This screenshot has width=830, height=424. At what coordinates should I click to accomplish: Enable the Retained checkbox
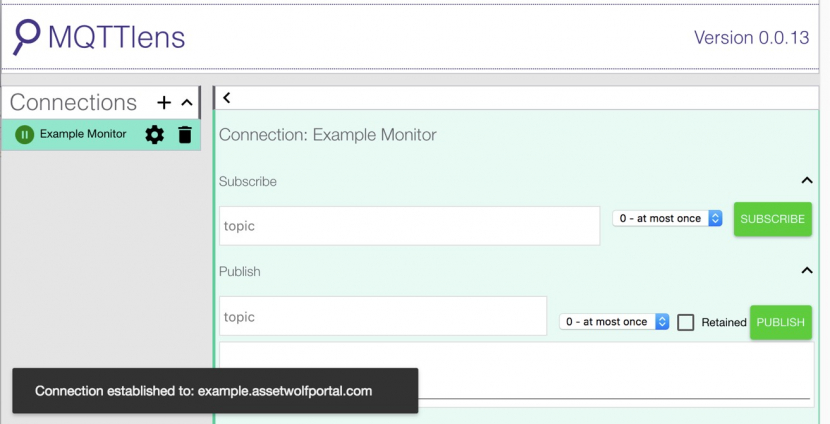(x=685, y=322)
